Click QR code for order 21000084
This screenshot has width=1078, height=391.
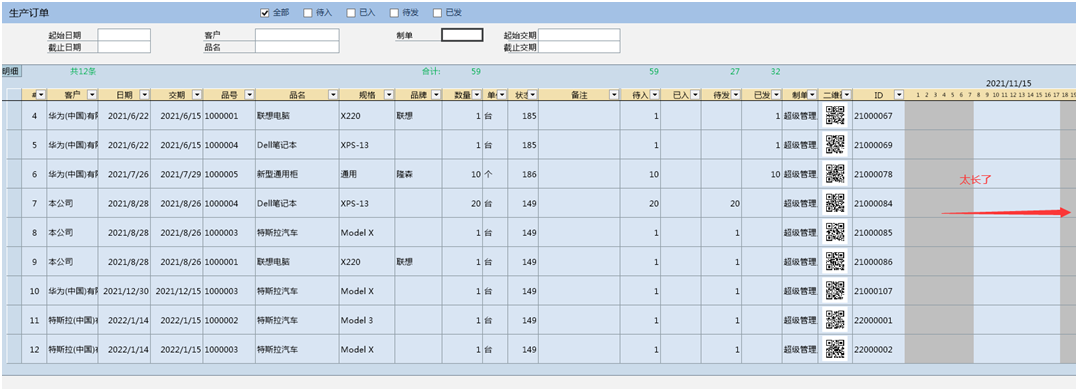(835, 203)
